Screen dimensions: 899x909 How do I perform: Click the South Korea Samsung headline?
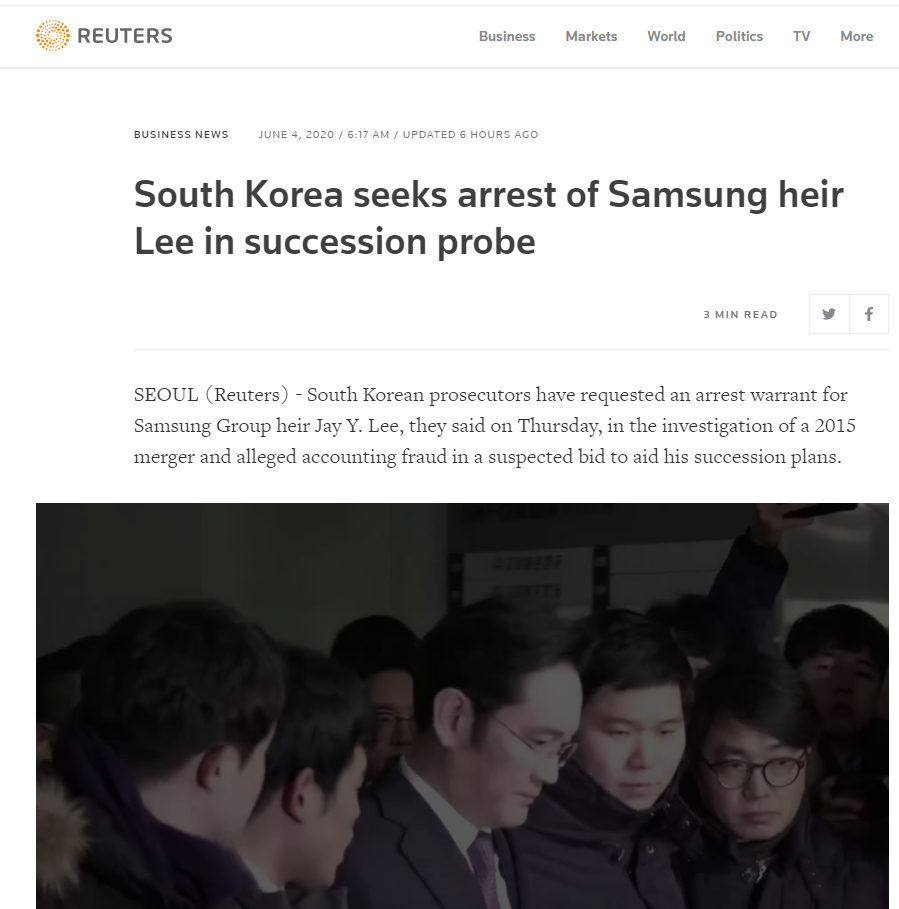pyautogui.click(x=489, y=217)
